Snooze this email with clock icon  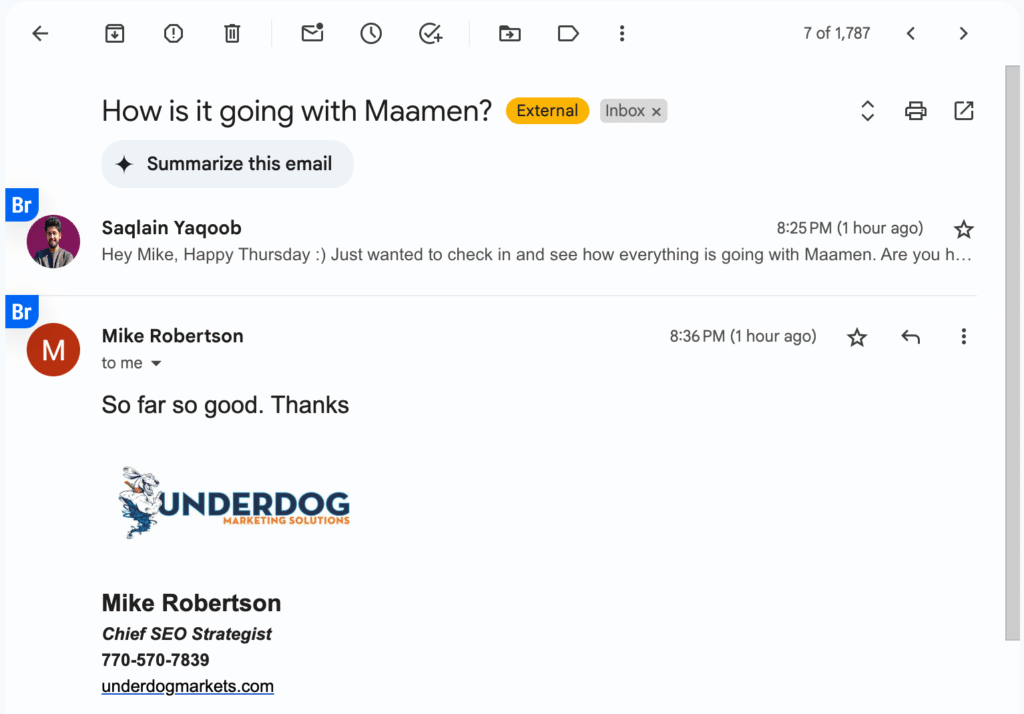371,33
